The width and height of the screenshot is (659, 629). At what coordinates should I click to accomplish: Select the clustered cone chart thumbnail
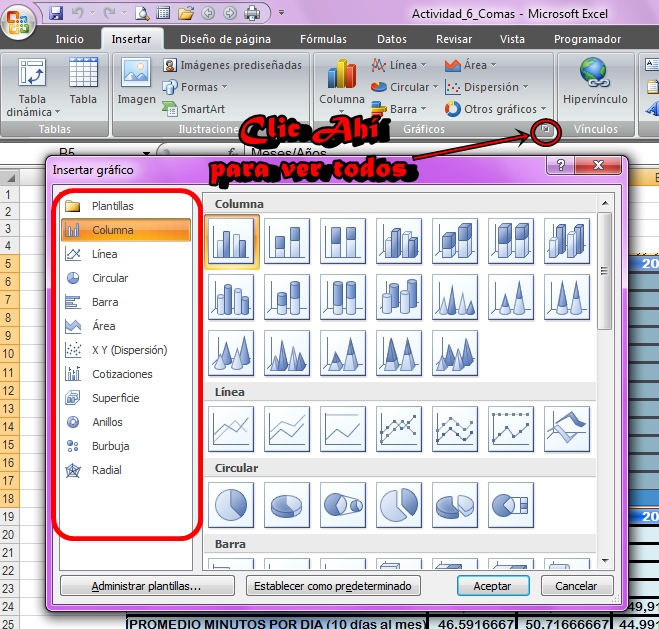(455, 297)
